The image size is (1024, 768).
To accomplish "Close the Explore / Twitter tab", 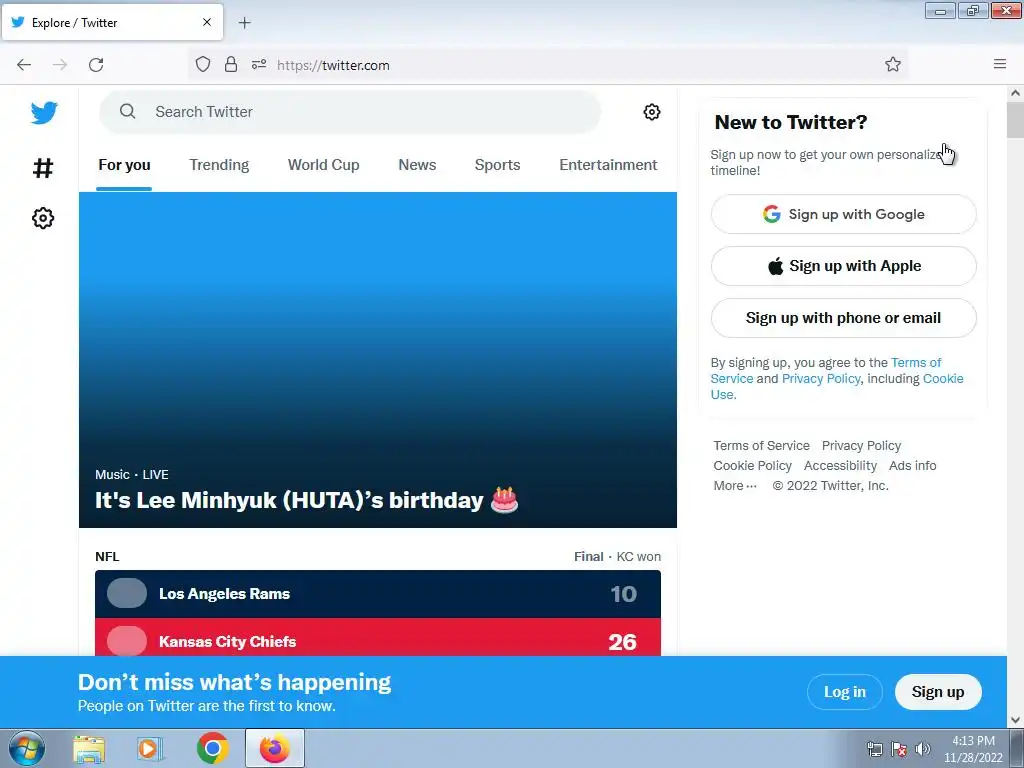I will [x=206, y=22].
